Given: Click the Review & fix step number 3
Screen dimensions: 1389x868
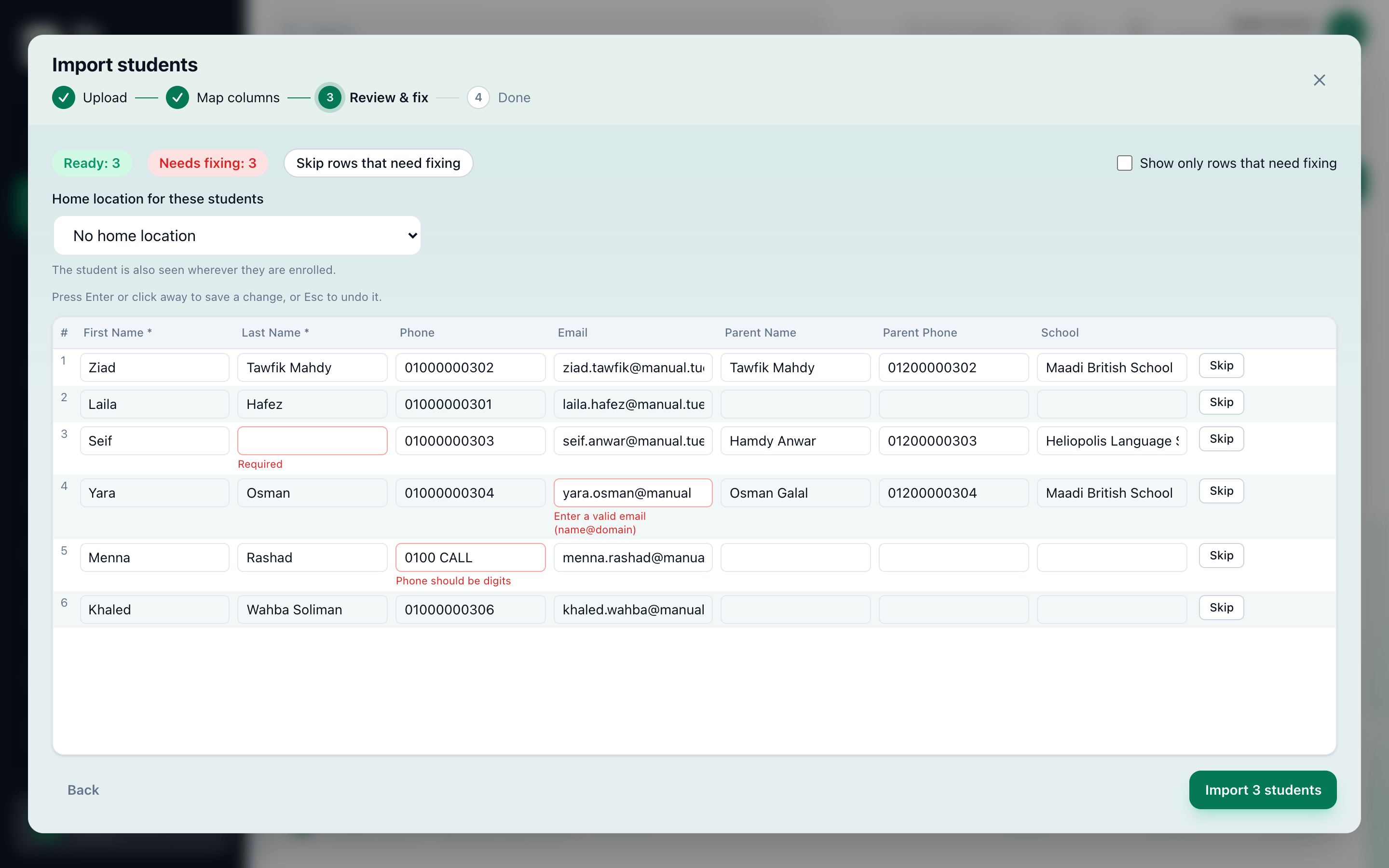Looking at the screenshot, I should click(x=330, y=97).
